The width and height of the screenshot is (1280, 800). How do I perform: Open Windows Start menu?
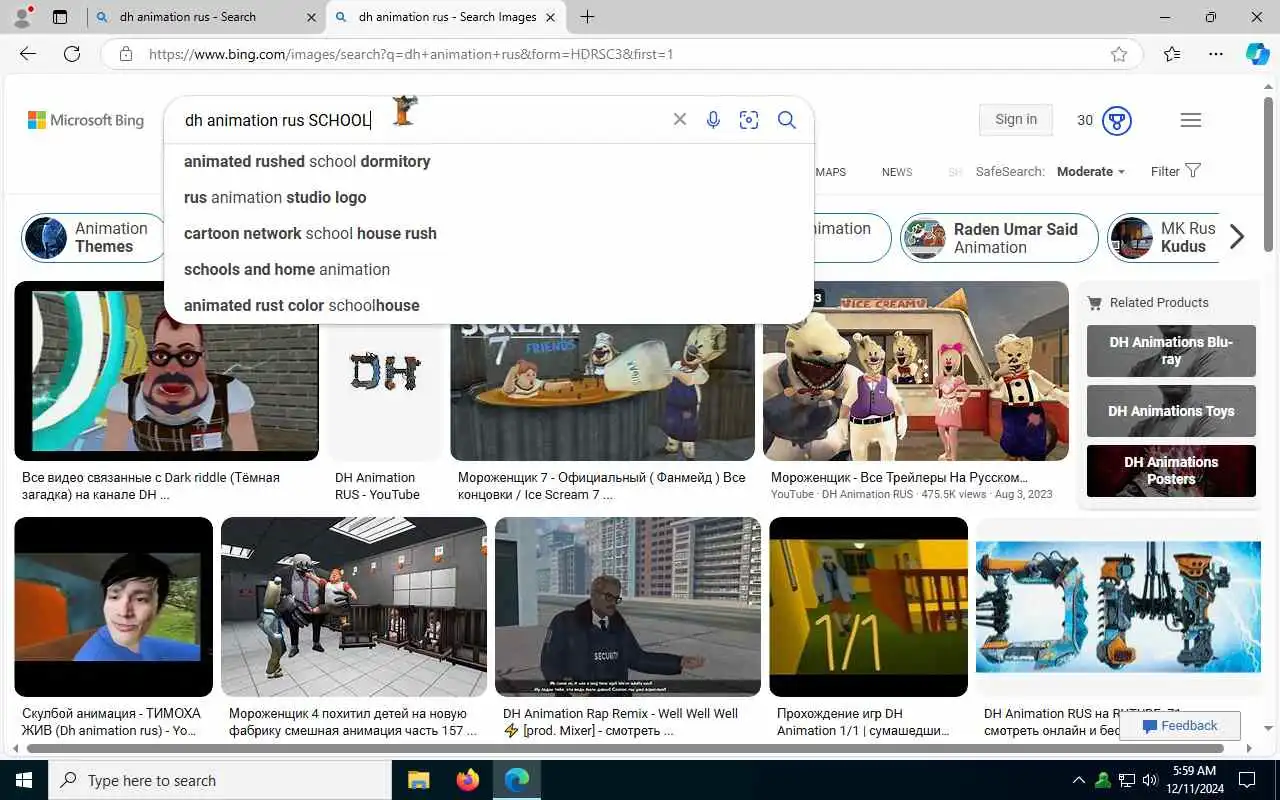coord(24,780)
